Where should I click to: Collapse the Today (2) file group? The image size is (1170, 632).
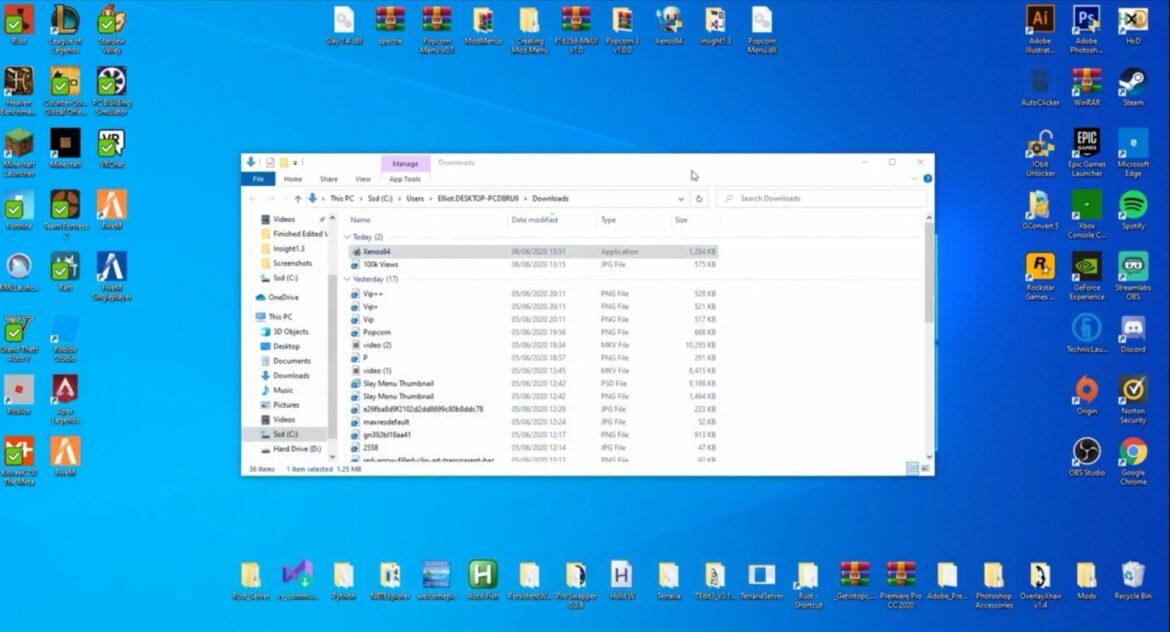347,237
